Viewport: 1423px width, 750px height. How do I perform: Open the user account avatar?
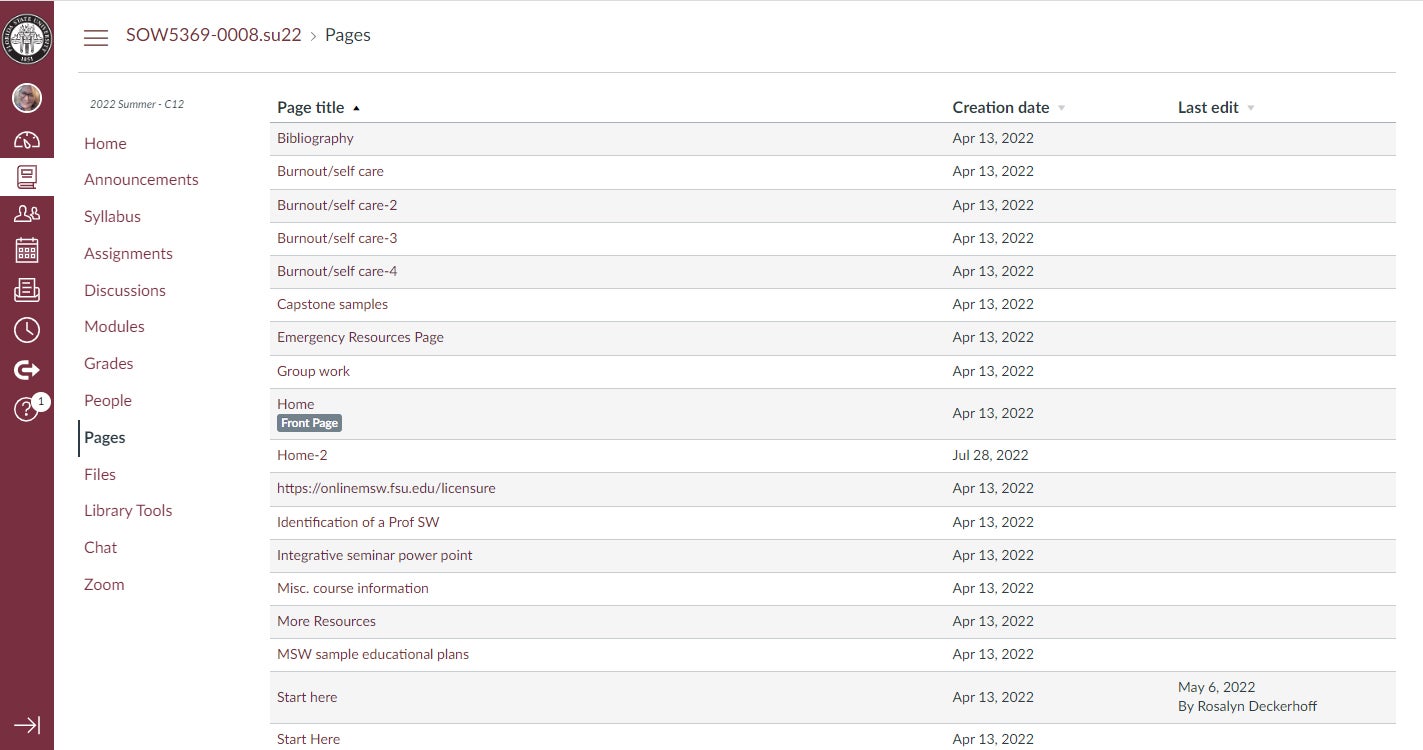point(27,98)
